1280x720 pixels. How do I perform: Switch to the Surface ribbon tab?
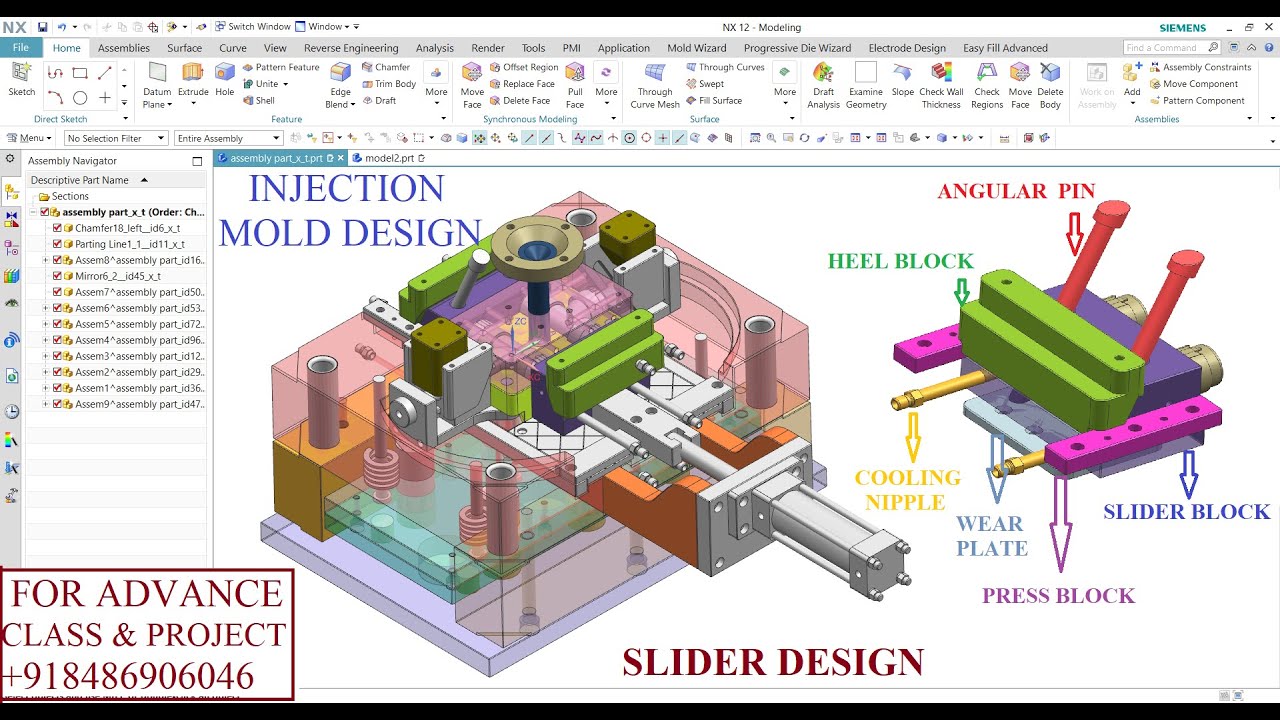point(184,48)
